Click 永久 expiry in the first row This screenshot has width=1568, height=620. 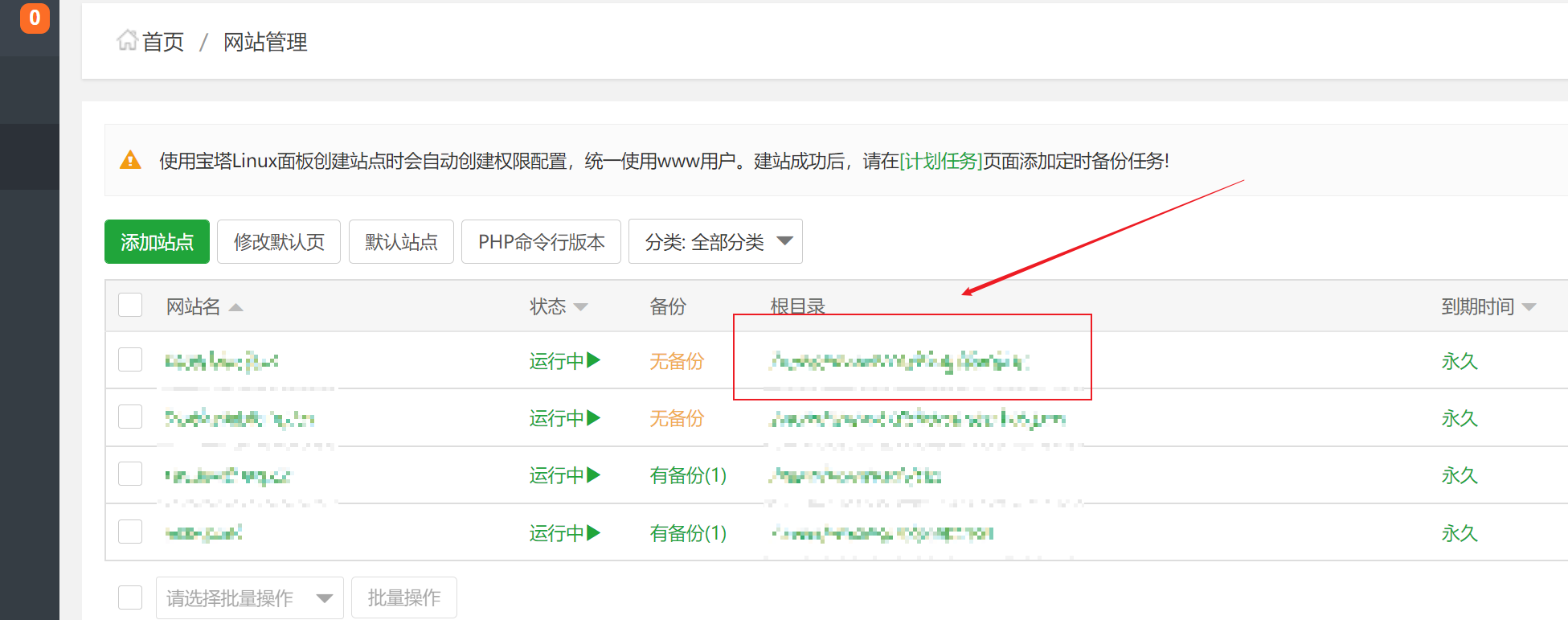[1460, 361]
